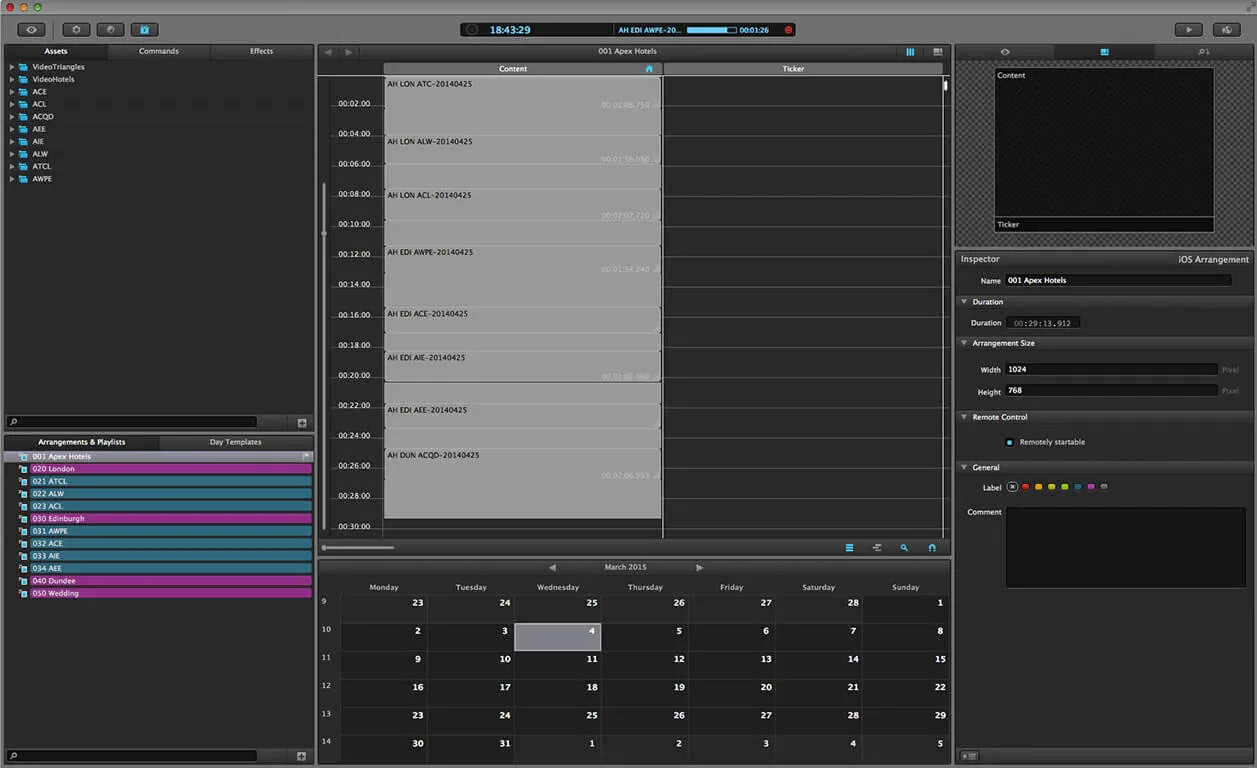Image resolution: width=1257 pixels, height=768 pixels.
Task: Select the no-label option in Label row
Action: [x=1012, y=487]
